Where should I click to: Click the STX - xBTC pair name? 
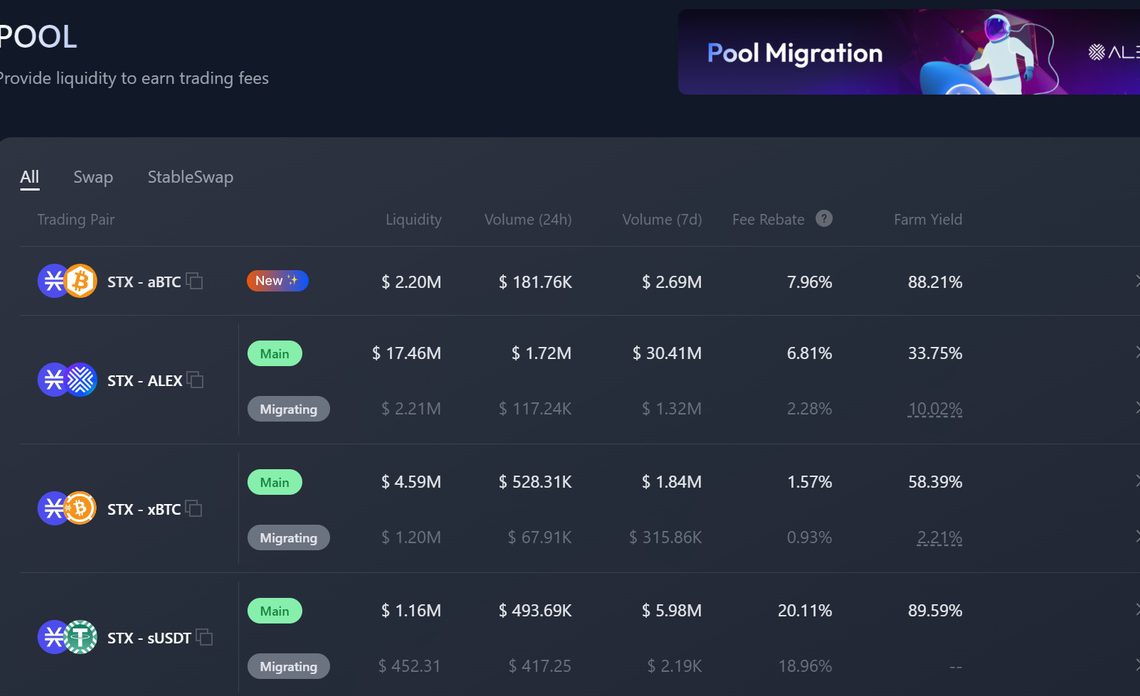point(144,509)
